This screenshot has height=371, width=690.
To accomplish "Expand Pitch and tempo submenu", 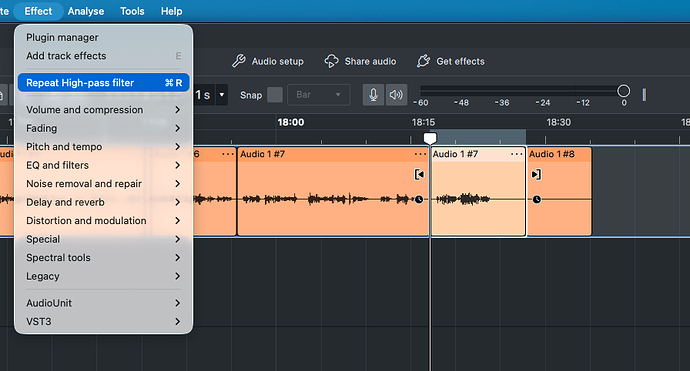I will (103, 147).
